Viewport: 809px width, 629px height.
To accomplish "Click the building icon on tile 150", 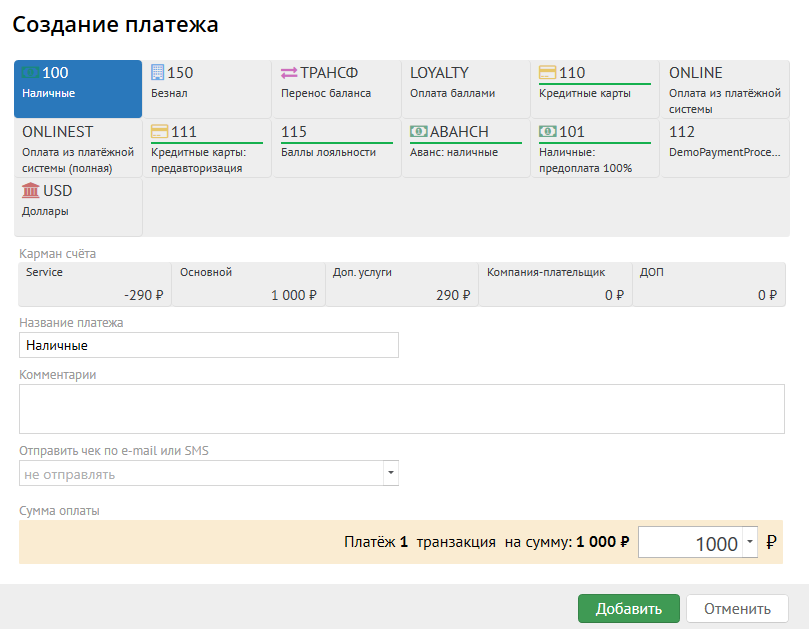I will 158,73.
